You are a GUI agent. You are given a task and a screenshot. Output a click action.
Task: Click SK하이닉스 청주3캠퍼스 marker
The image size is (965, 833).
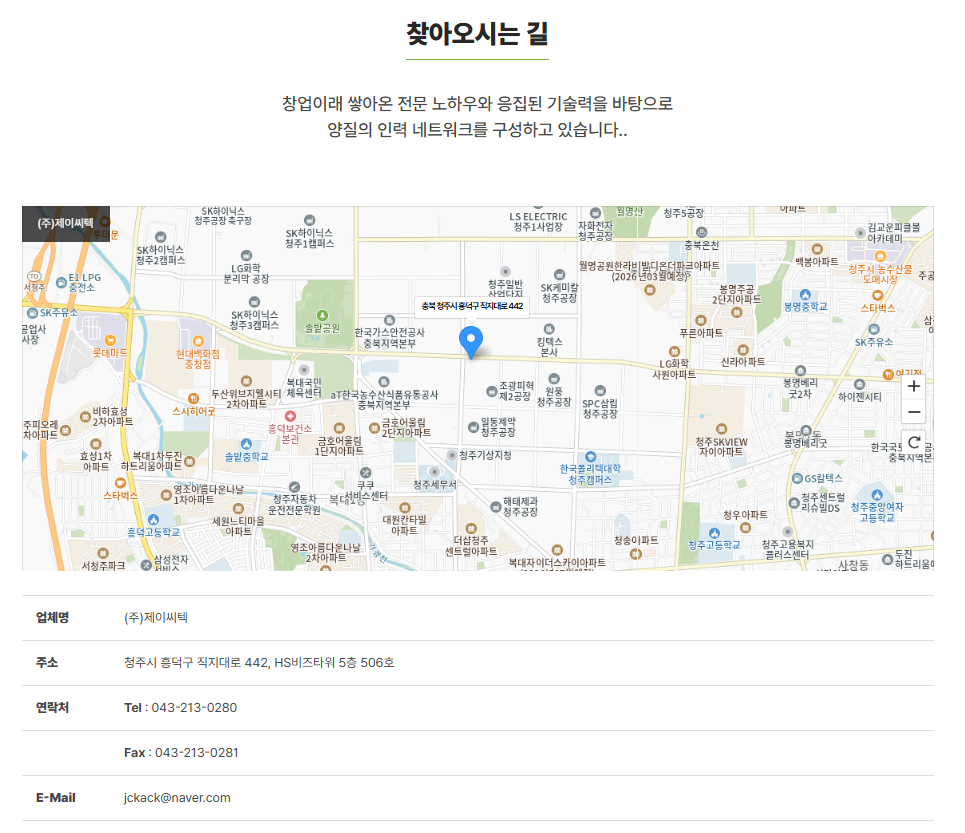click(254, 302)
